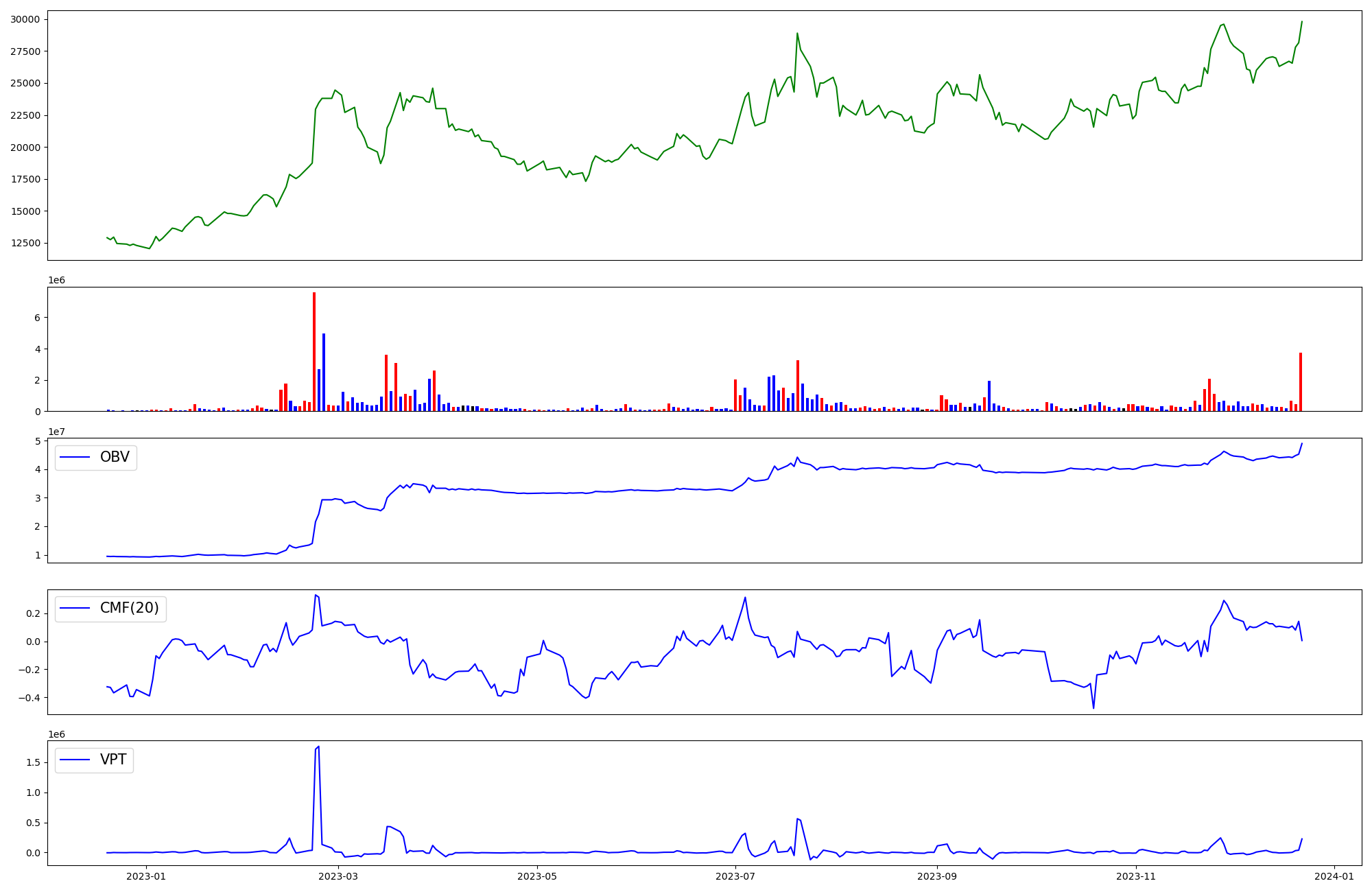Click the 12500 y-axis label on price chart
The image size is (1372, 892).
(25, 243)
